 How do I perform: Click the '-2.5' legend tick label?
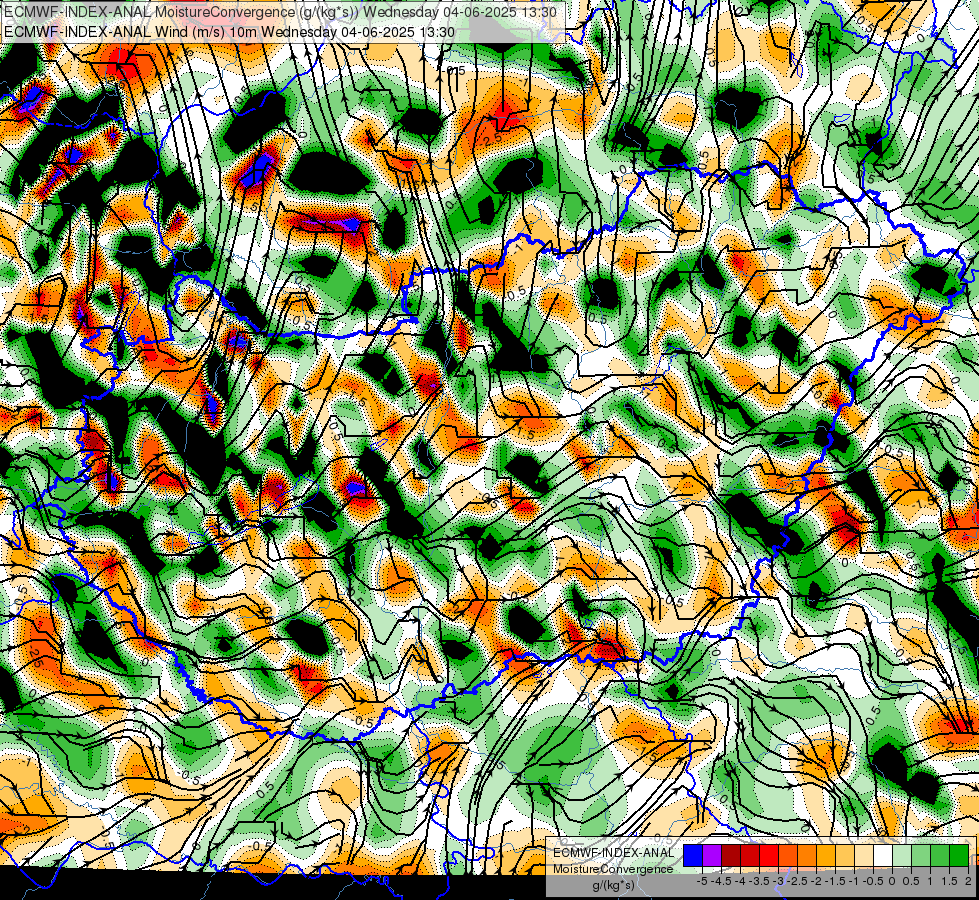coord(797,881)
